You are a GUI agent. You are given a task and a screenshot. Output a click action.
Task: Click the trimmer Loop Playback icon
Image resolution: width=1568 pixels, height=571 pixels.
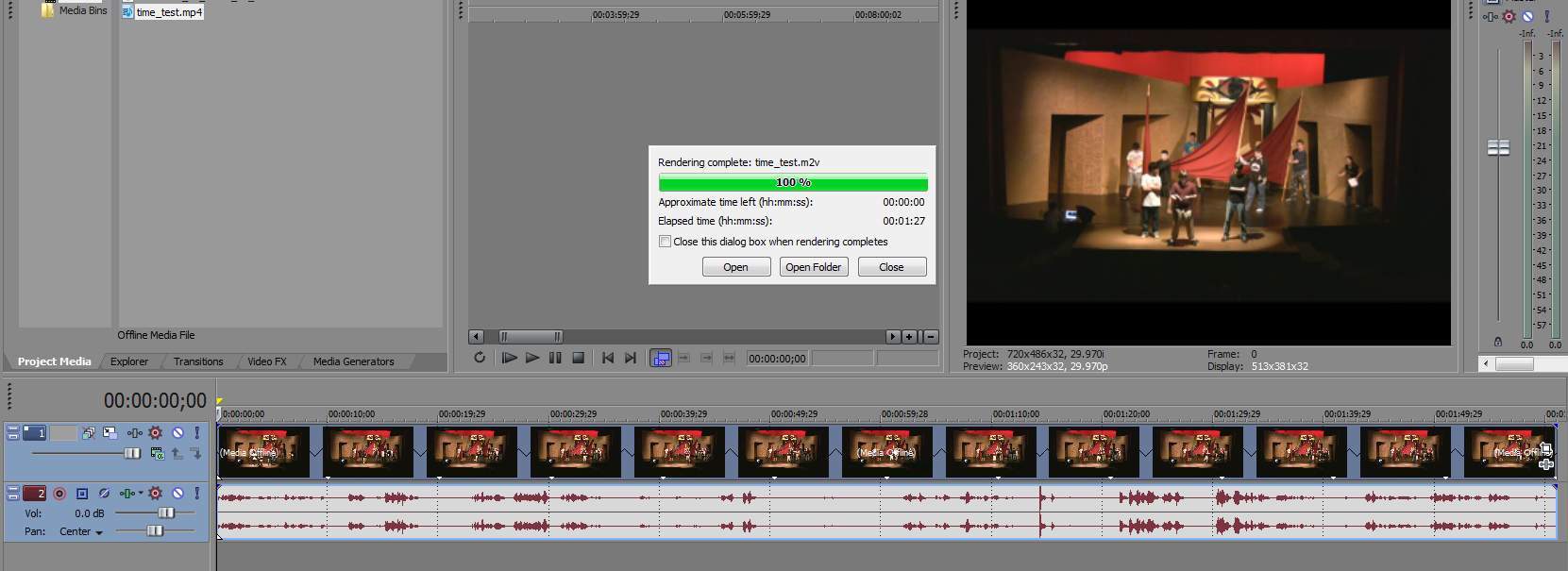click(x=480, y=358)
